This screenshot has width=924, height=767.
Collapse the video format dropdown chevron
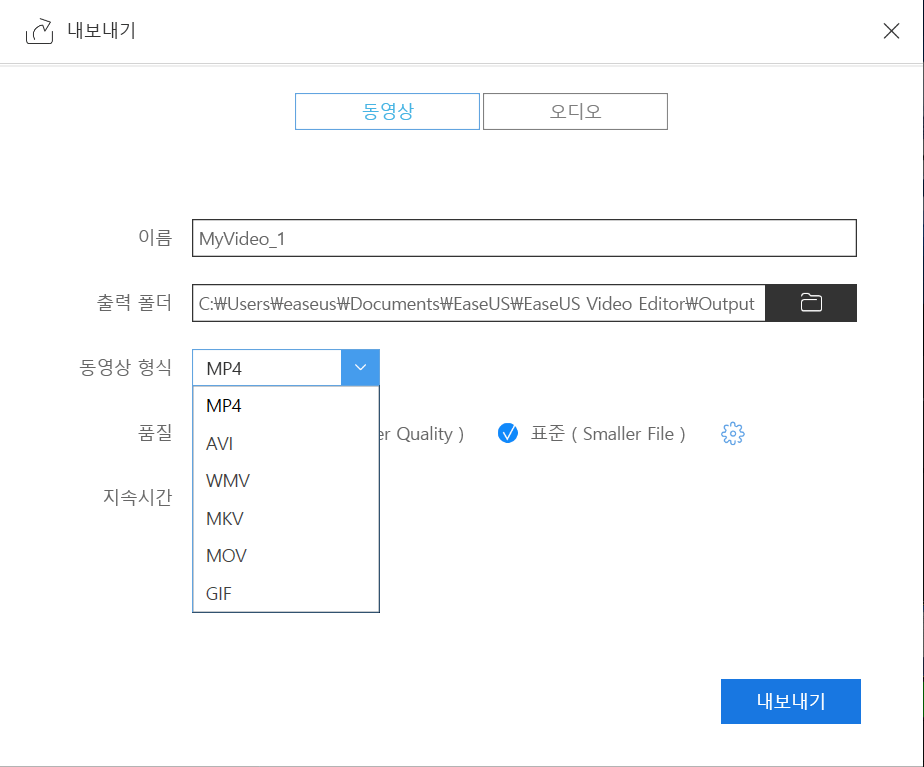click(x=359, y=367)
